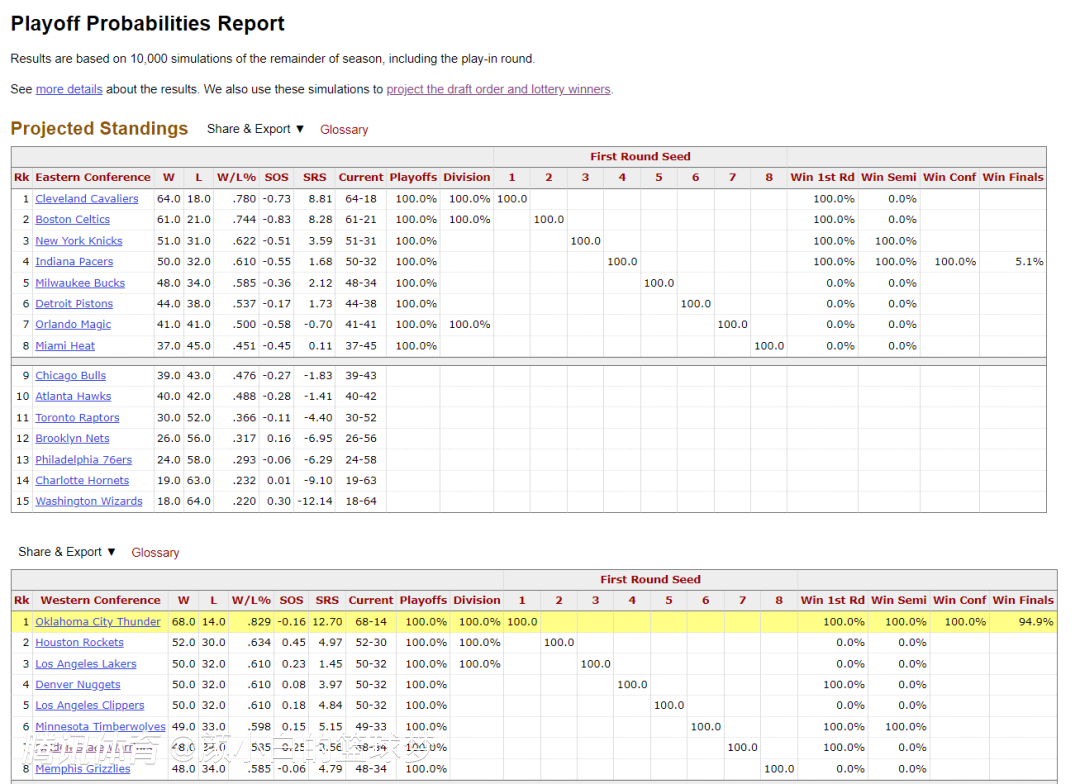Image resolution: width=1080 pixels, height=784 pixels.
Task: Sort Western table by Win Finals header
Action: pyautogui.click(x=1024, y=600)
